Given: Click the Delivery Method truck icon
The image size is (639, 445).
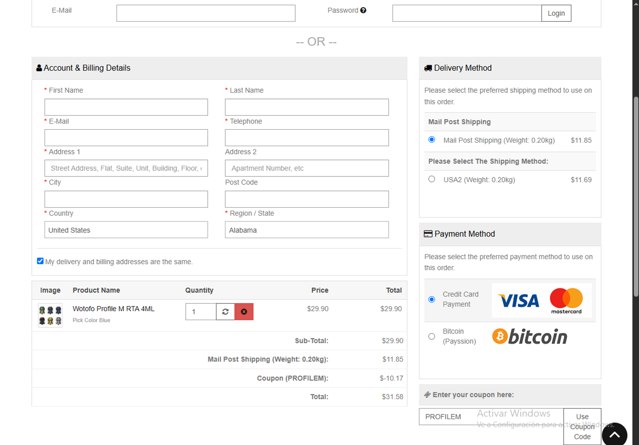Looking at the screenshot, I should (428, 68).
